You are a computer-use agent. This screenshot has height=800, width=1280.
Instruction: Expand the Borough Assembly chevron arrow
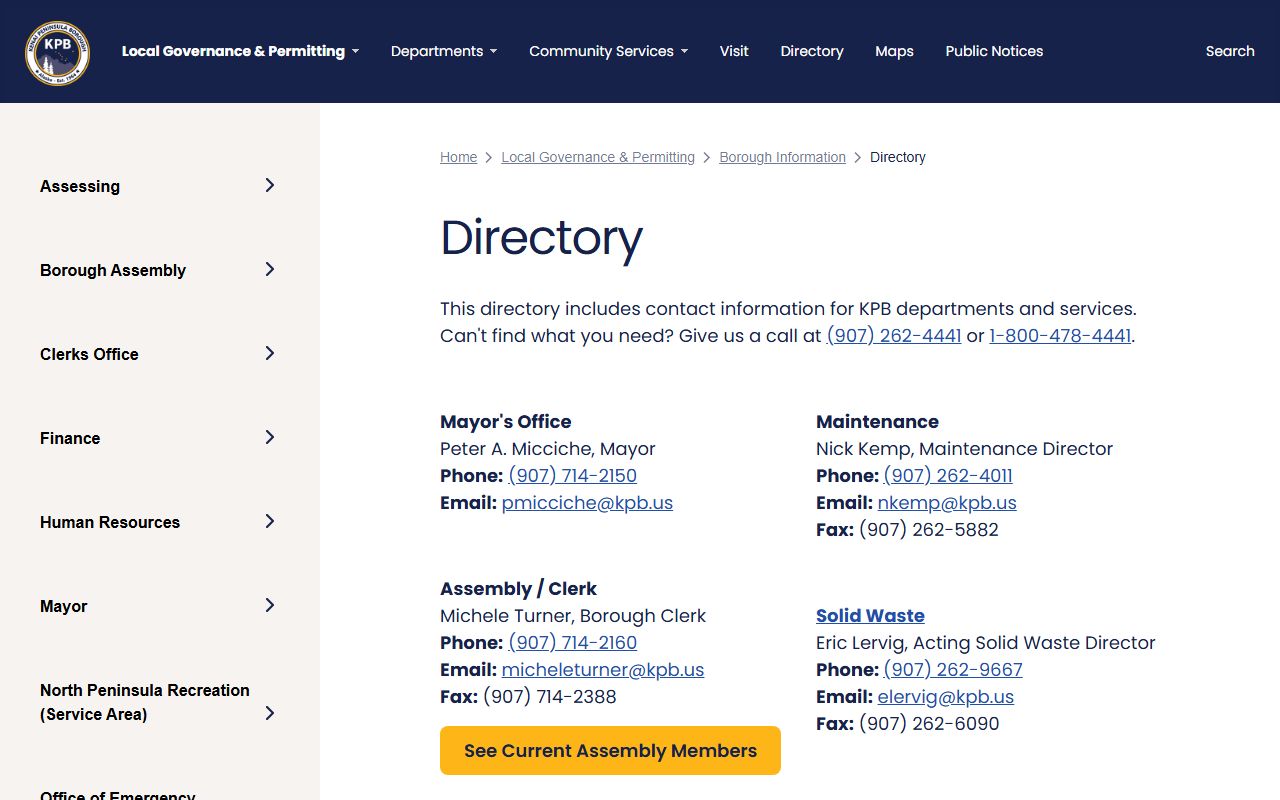[269, 269]
